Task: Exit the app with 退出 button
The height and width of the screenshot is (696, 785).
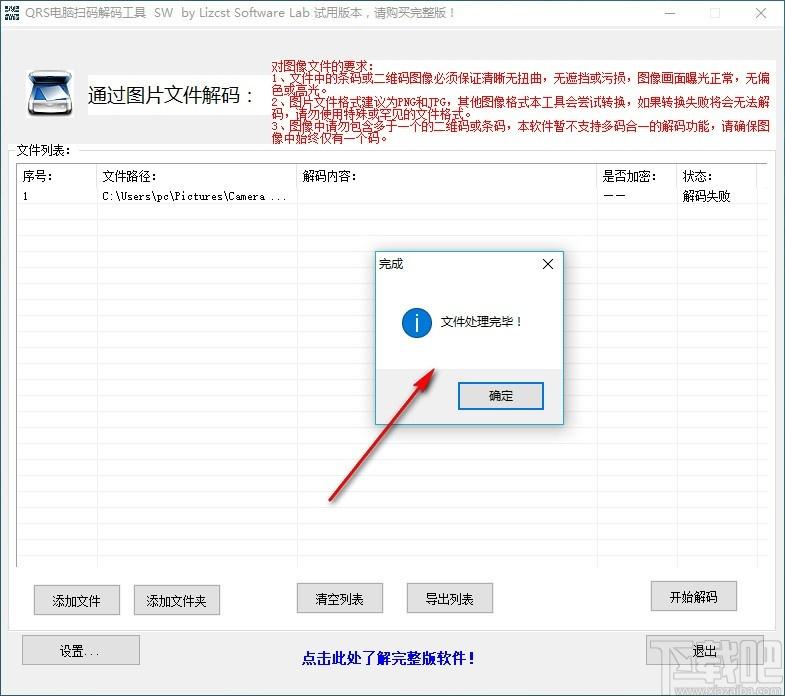Action: (704, 650)
